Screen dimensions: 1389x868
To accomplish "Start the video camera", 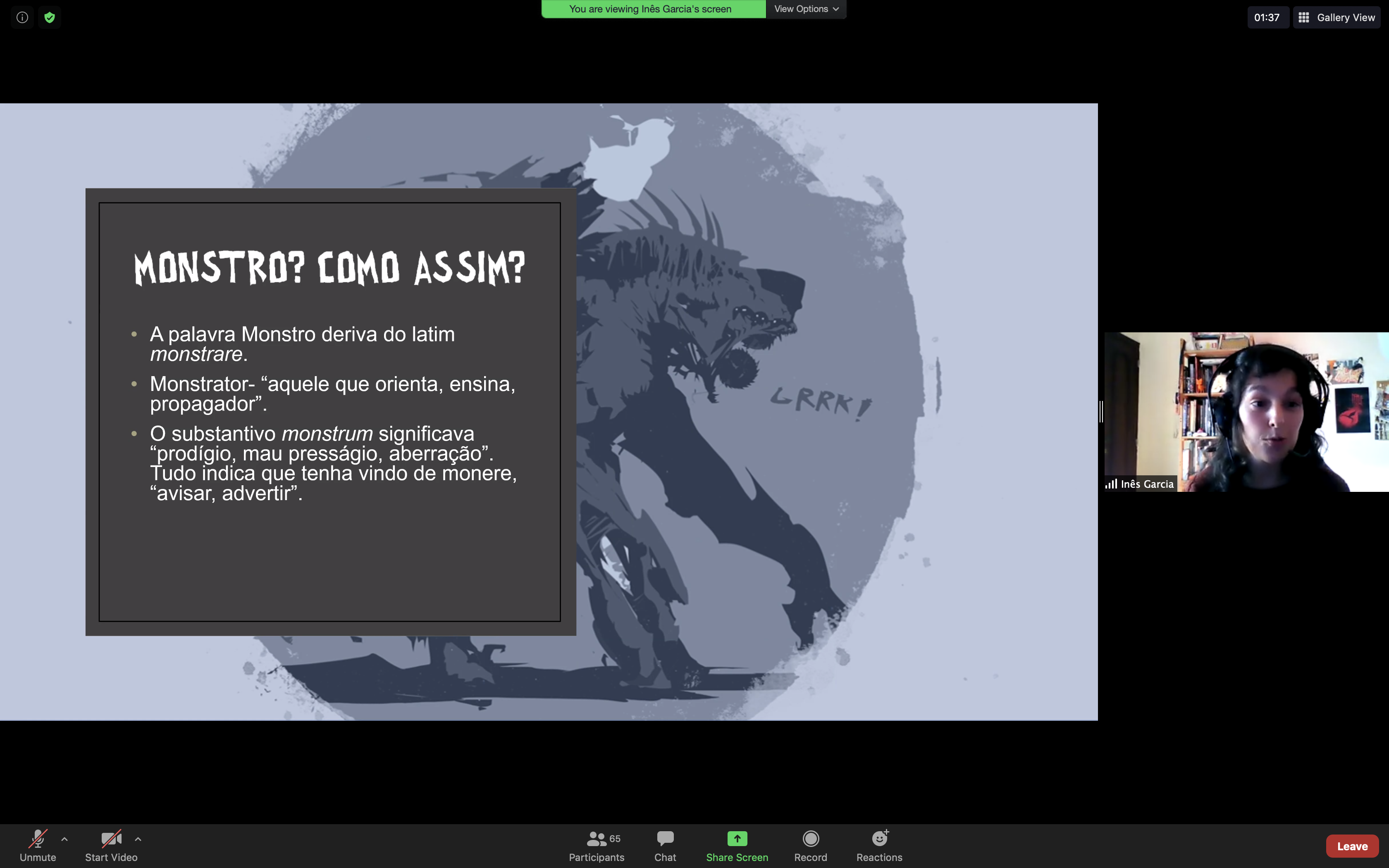I will click(x=111, y=846).
